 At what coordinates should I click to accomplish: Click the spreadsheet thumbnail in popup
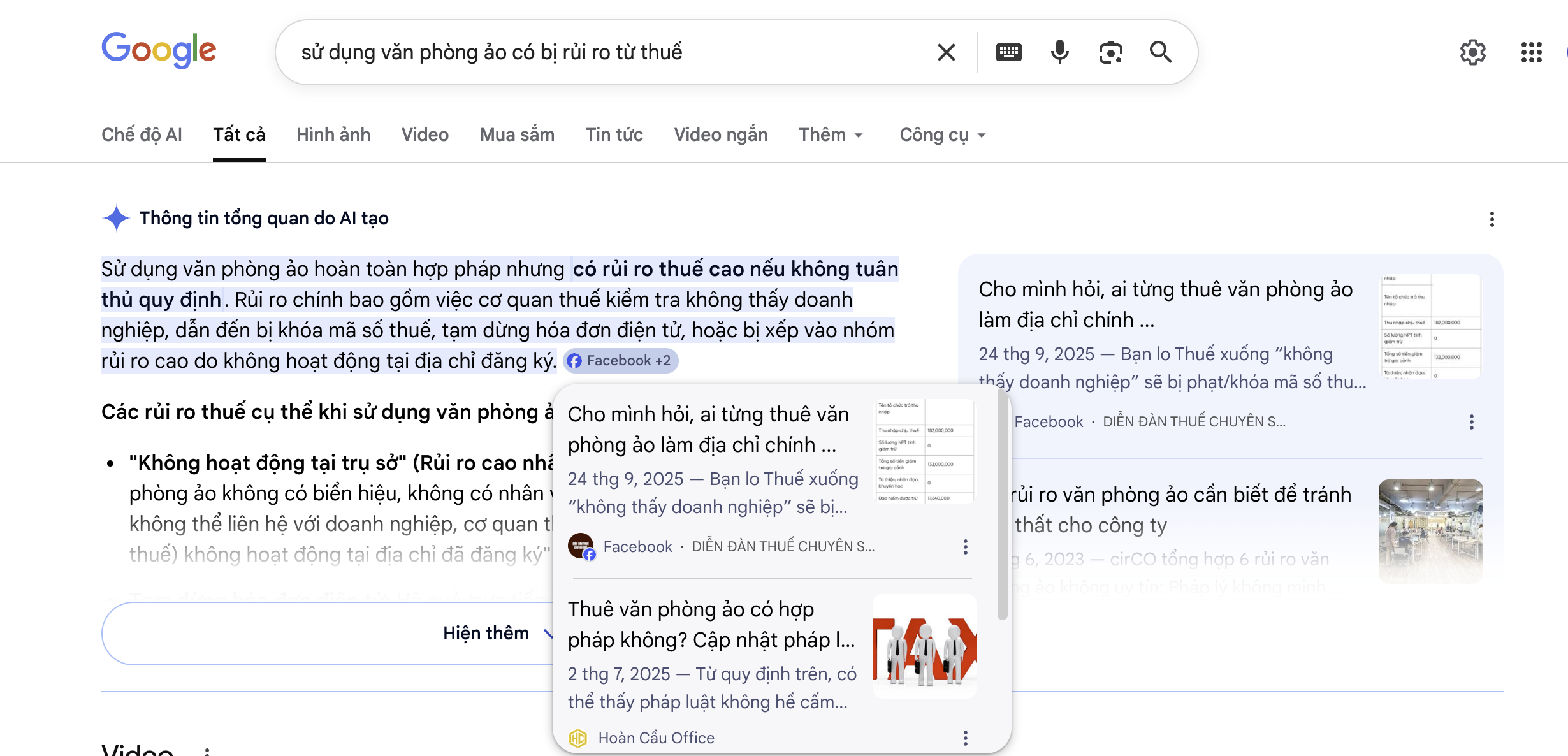coord(925,451)
